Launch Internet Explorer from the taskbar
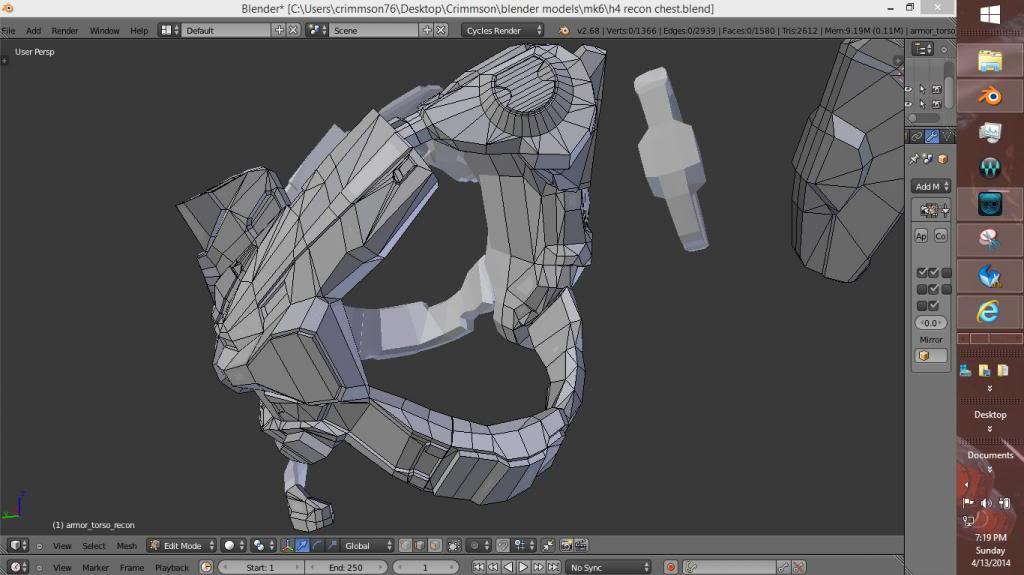The height and width of the screenshot is (575, 1024). point(989,311)
